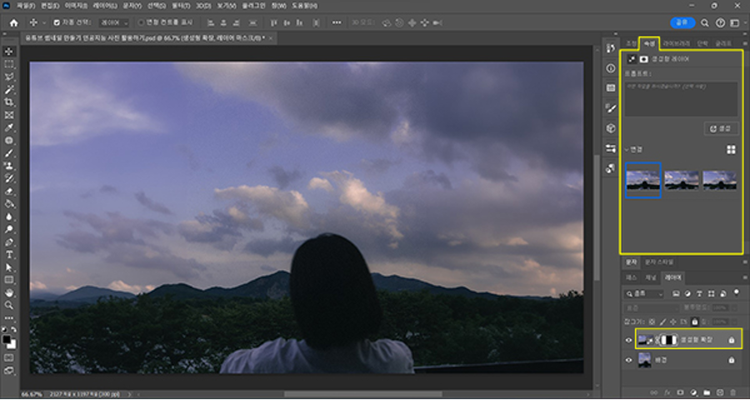Select the Frame tool
This screenshot has width=750, height=400.
(x=9, y=115)
